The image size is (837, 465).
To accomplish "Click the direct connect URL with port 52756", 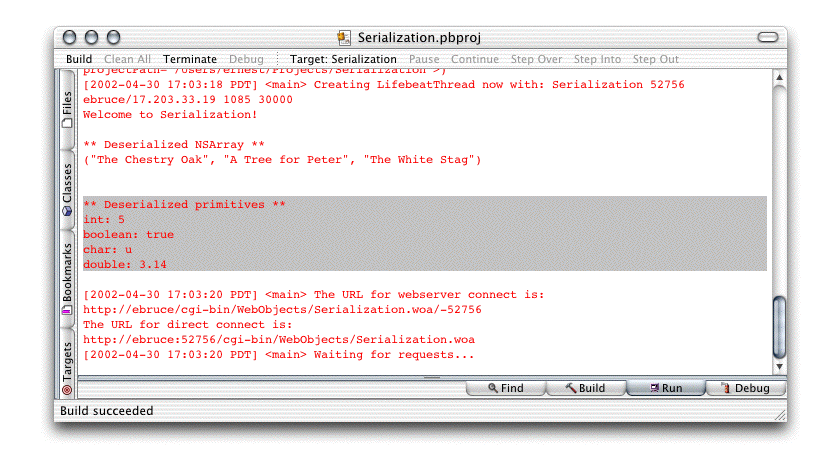I will point(279,340).
